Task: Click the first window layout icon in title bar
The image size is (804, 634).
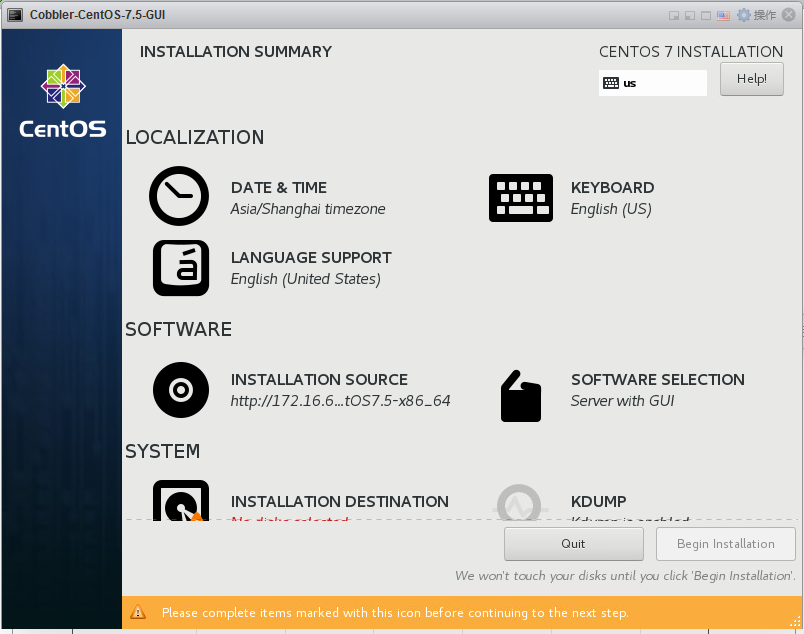Action: coord(674,15)
